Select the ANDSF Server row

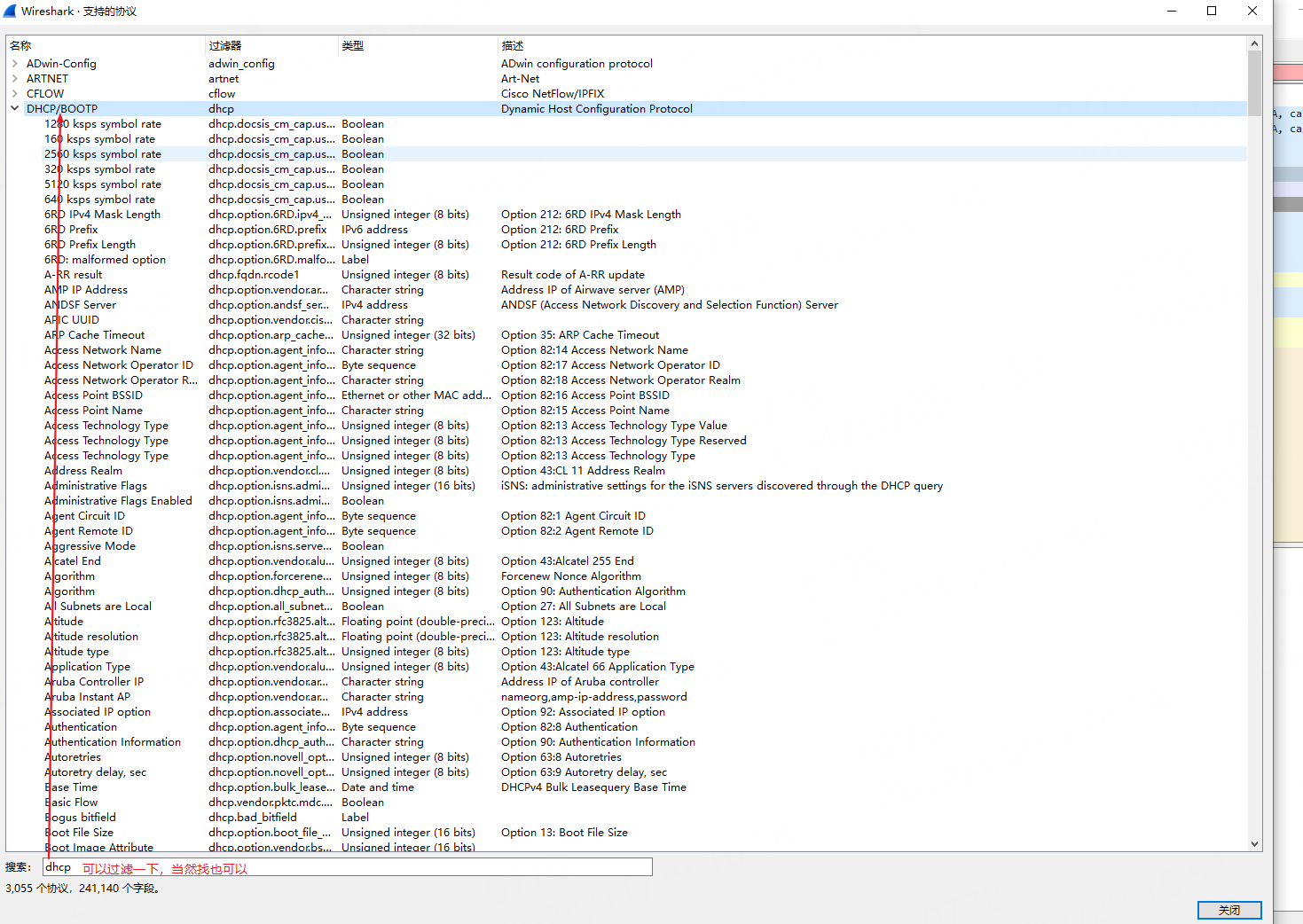626,305
